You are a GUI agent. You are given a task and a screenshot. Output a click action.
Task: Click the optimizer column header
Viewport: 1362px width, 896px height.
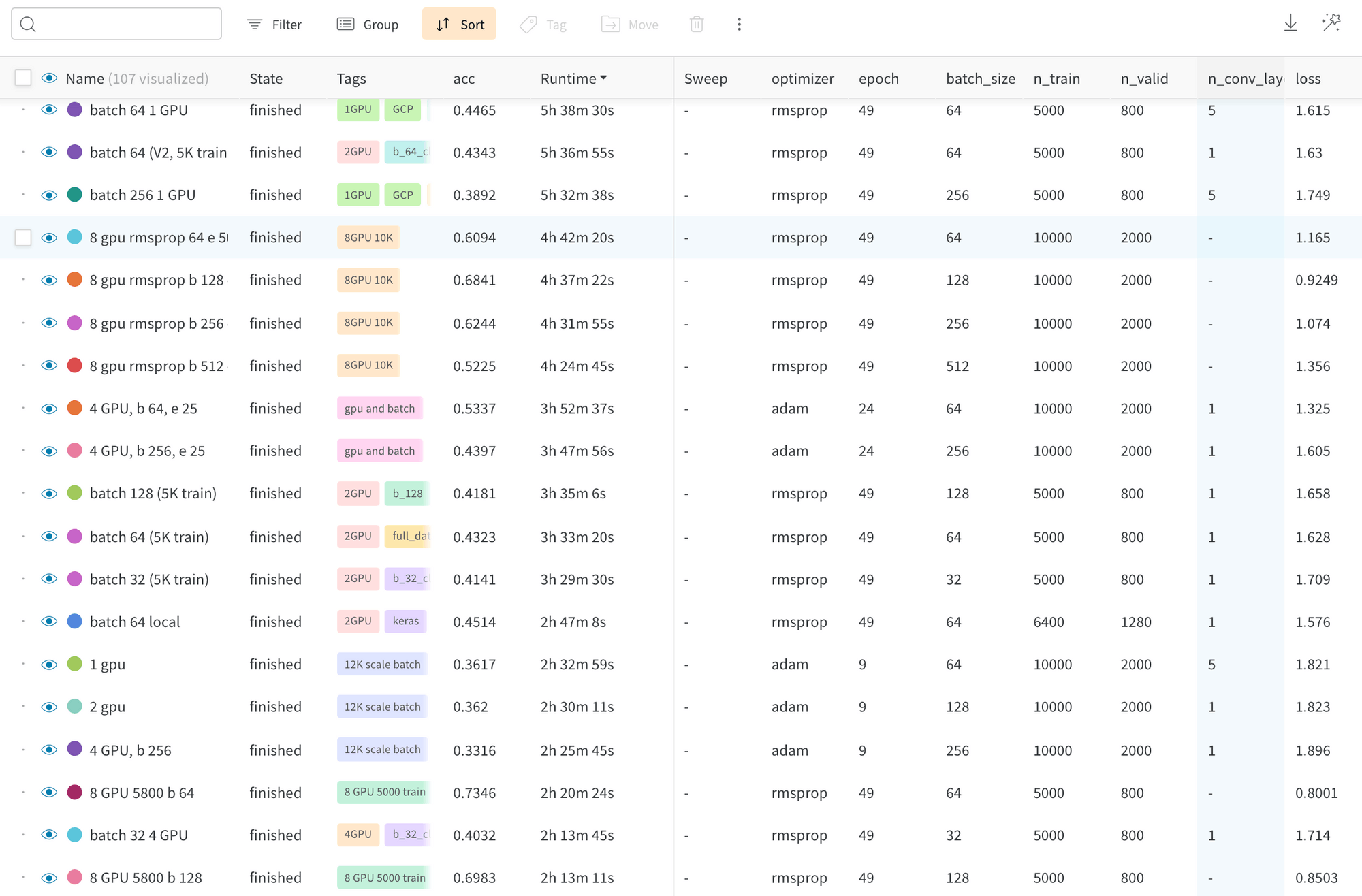(802, 79)
